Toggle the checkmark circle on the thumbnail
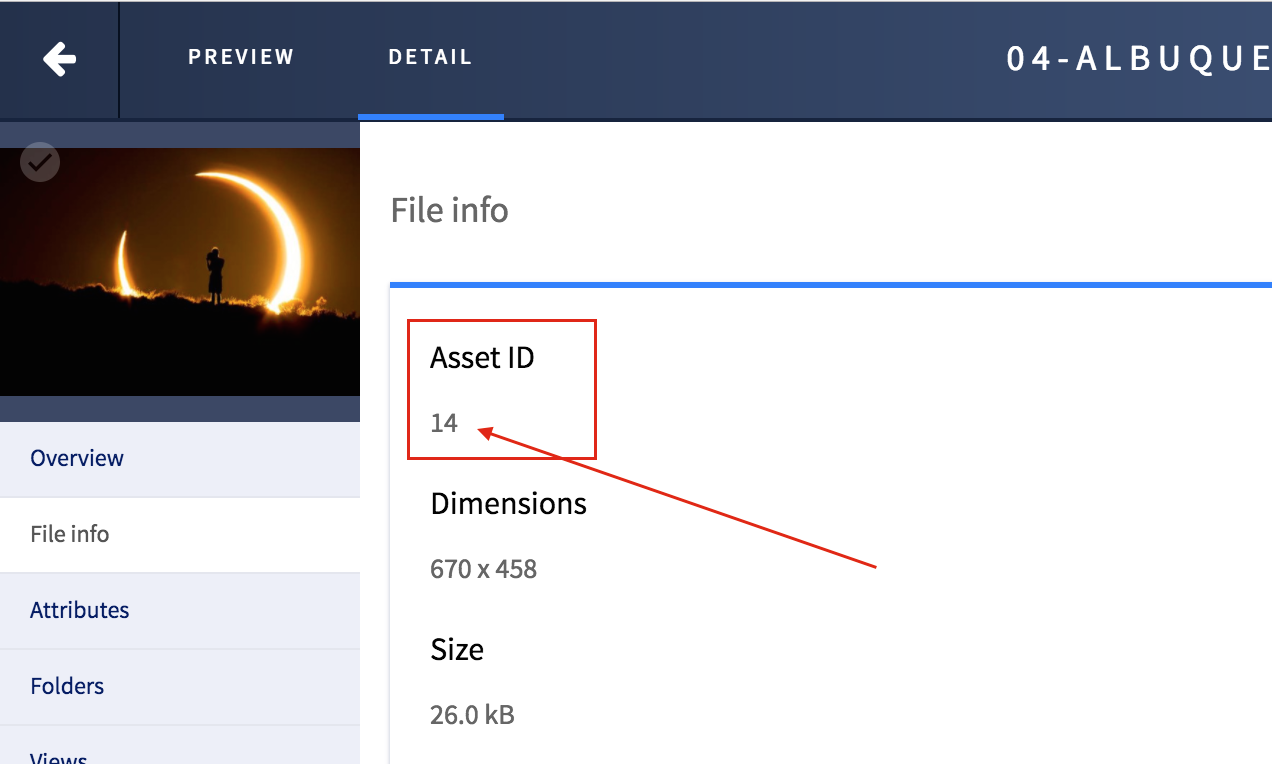Image resolution: width=1272 pixels, height=764 pixels. [40, 162]
